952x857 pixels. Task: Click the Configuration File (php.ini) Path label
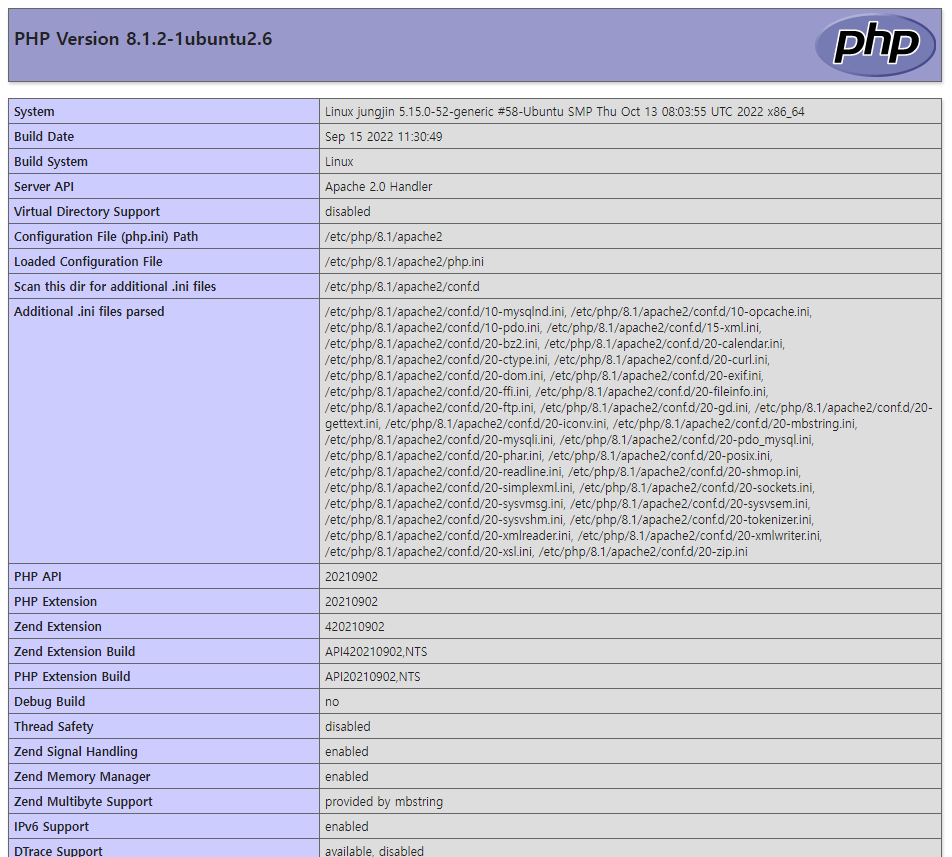click(106, 236)
